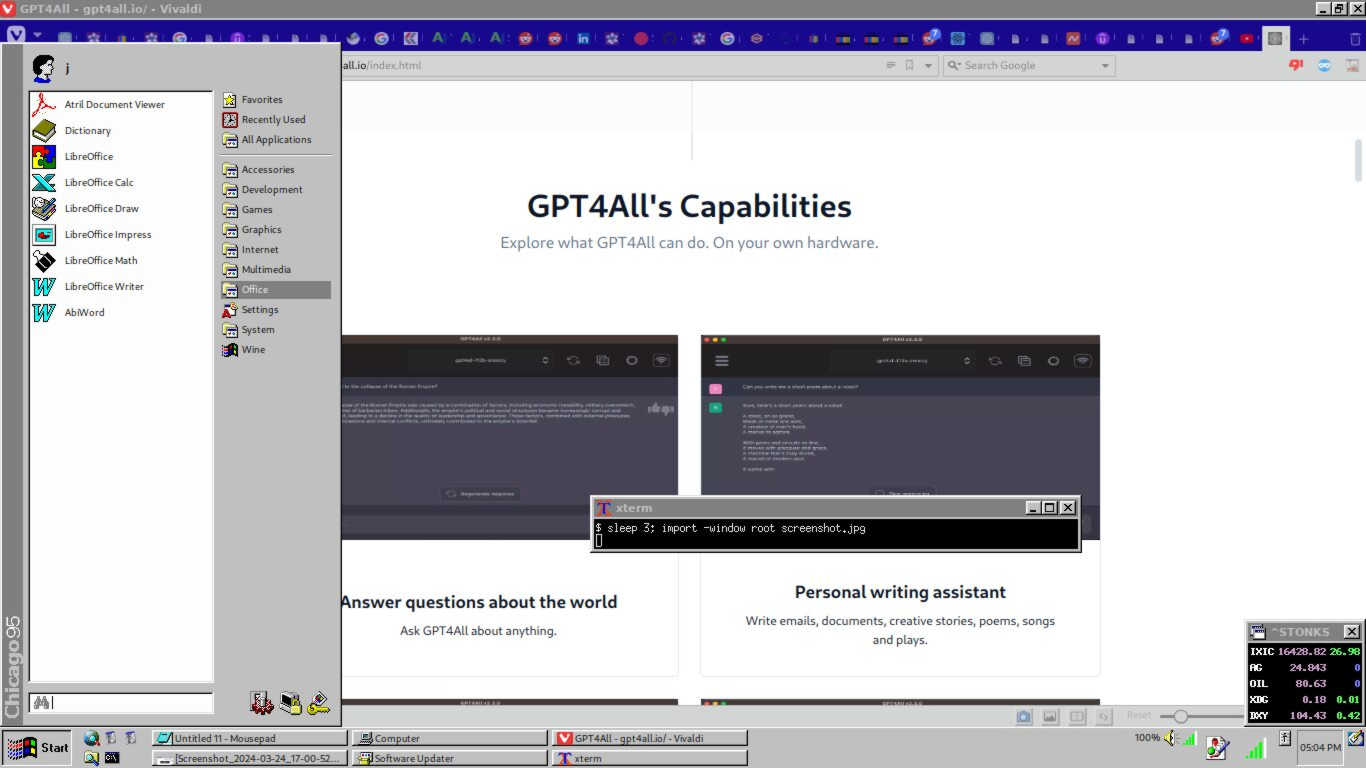Open AbiWord from the application list

84,312
